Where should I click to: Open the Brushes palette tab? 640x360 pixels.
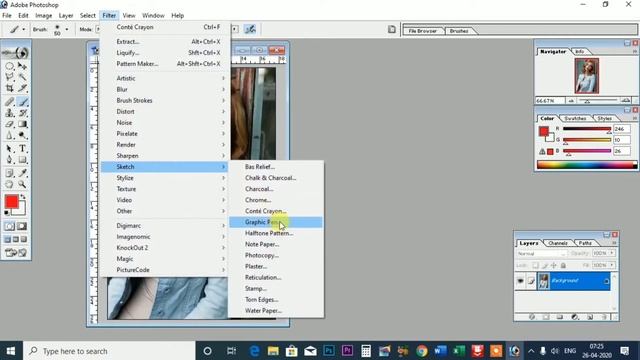point(459,31)
